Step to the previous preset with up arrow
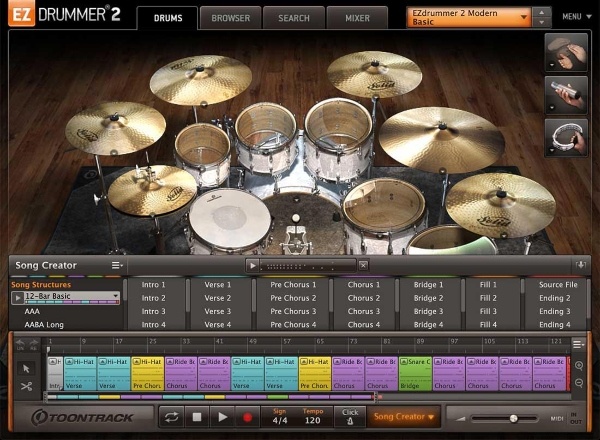600x440 pixels. (x=541, y=12)
